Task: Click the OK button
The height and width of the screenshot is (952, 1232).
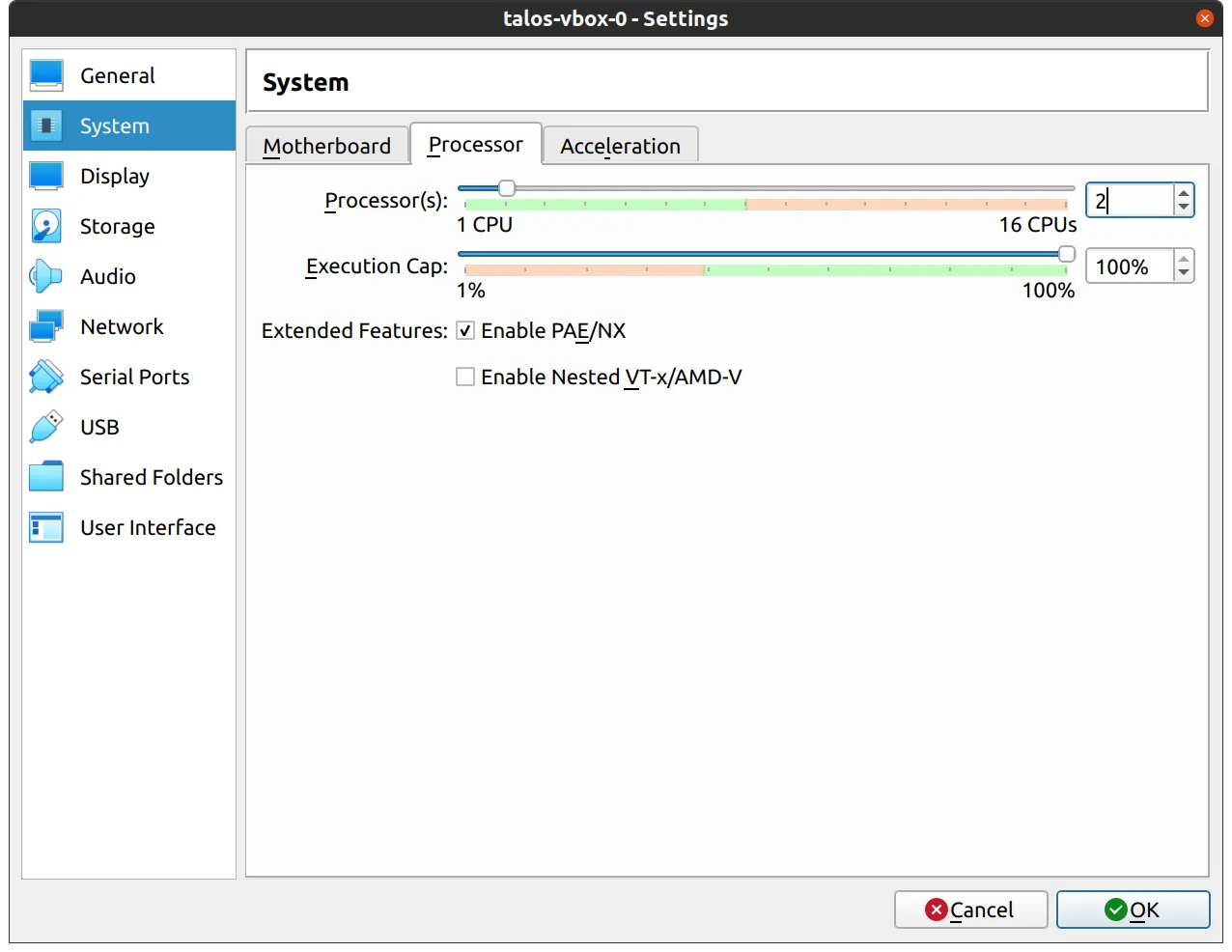Action: point(1133,910)
